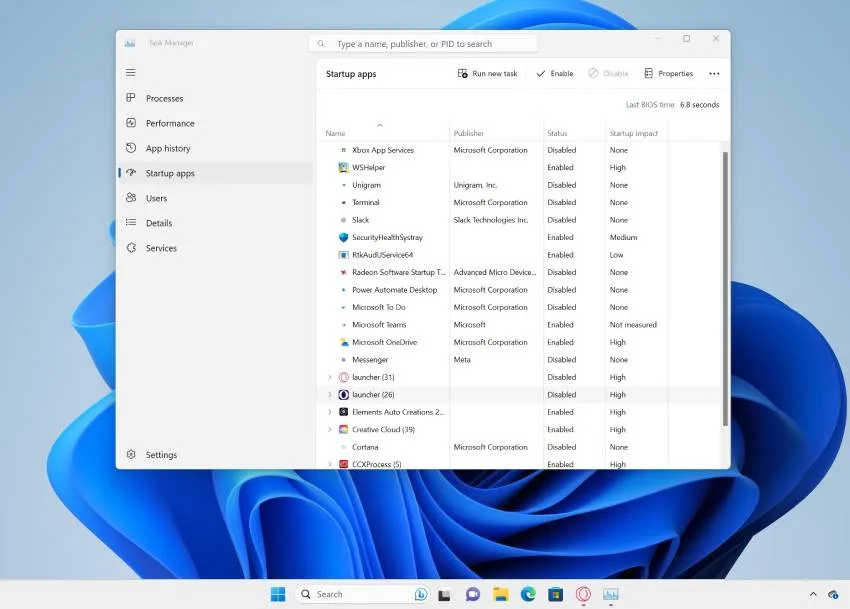850x609 pixels.
Task: Sort by Startup impact column header
Action: [636, 133]
